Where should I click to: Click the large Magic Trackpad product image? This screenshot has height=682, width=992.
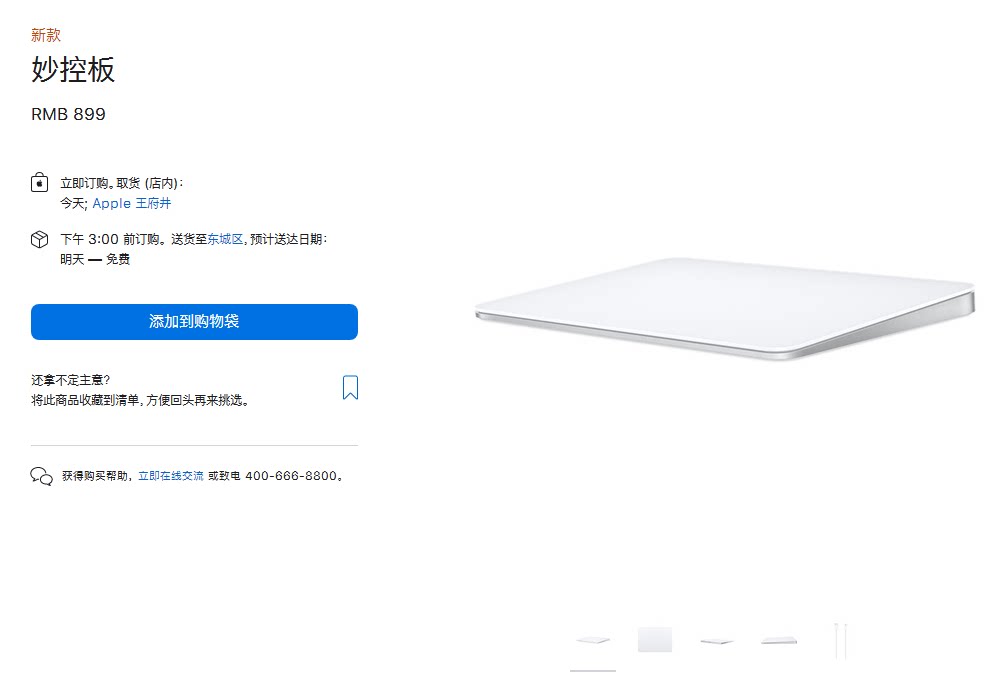725,309
